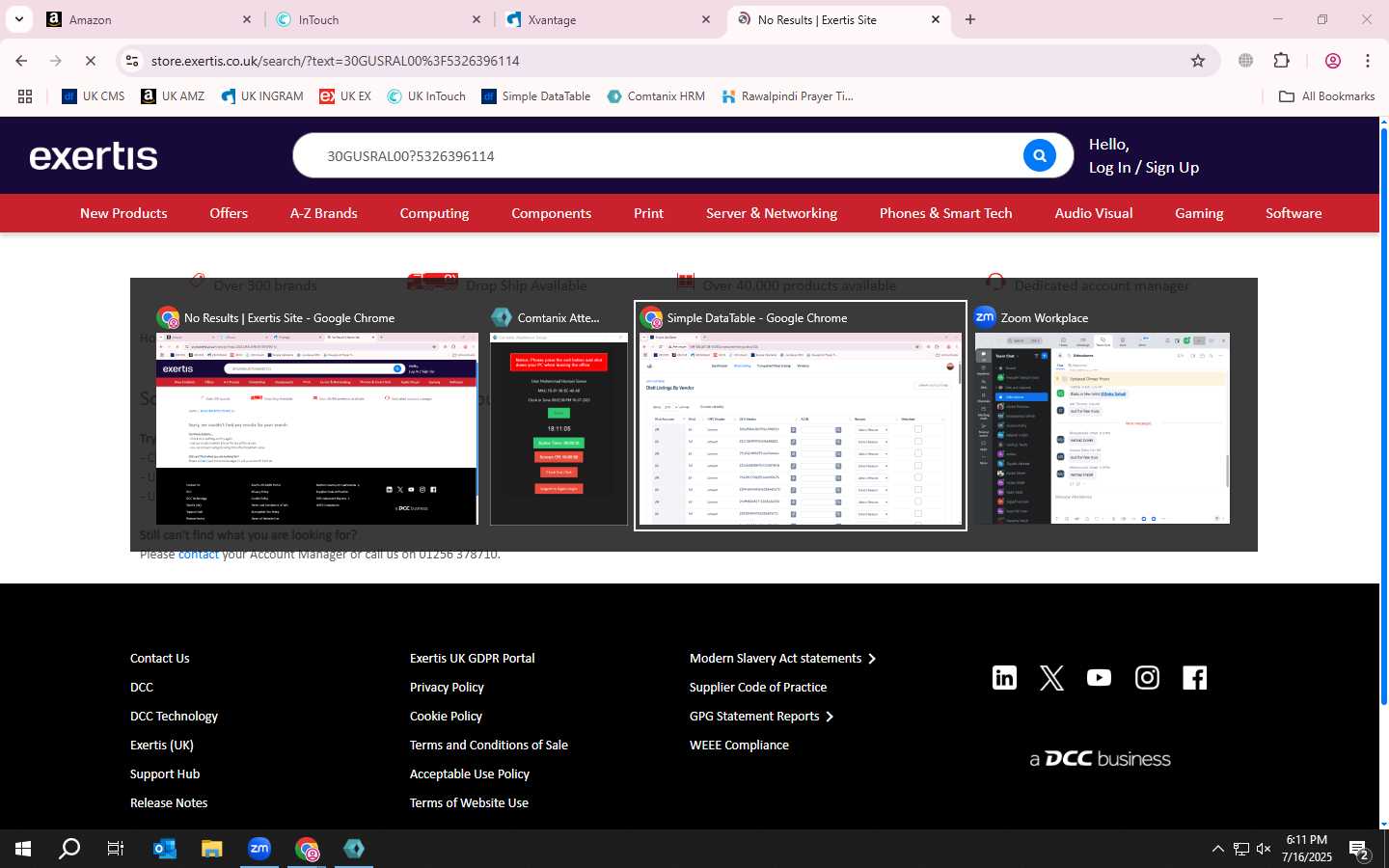Open the Server & Networking menu
Image resolution: width=1389 pixels, height=868 pixels.
click(772, 213)
